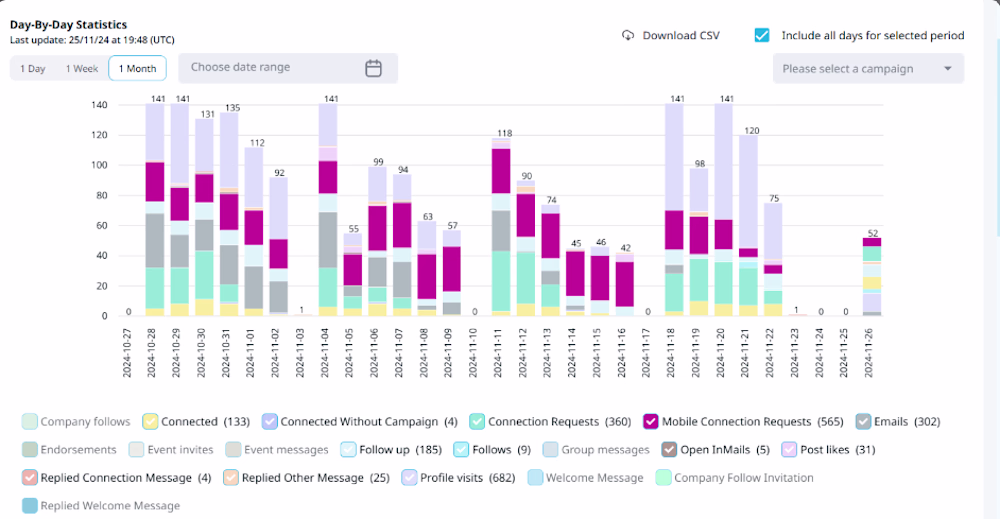Click the x-axis label 2024-10-27

pos(126,353)
